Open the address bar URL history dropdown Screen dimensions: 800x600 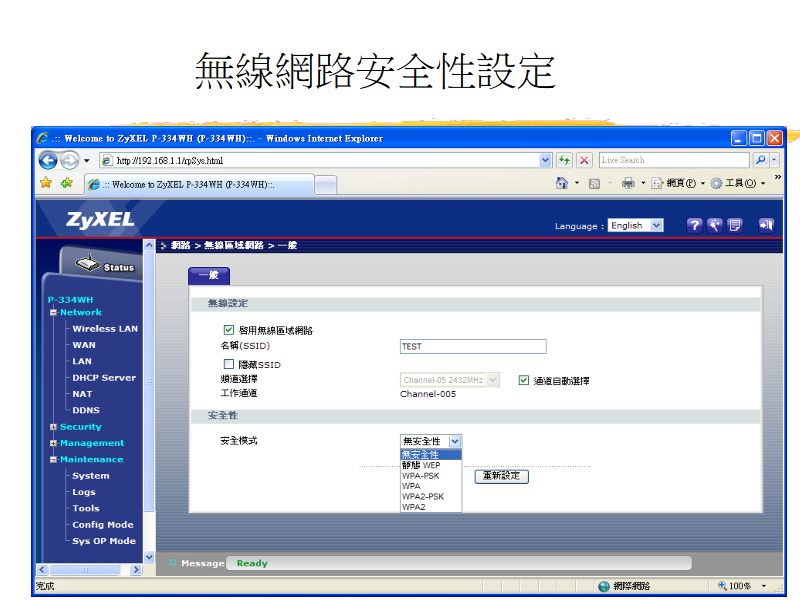[545, 160]
